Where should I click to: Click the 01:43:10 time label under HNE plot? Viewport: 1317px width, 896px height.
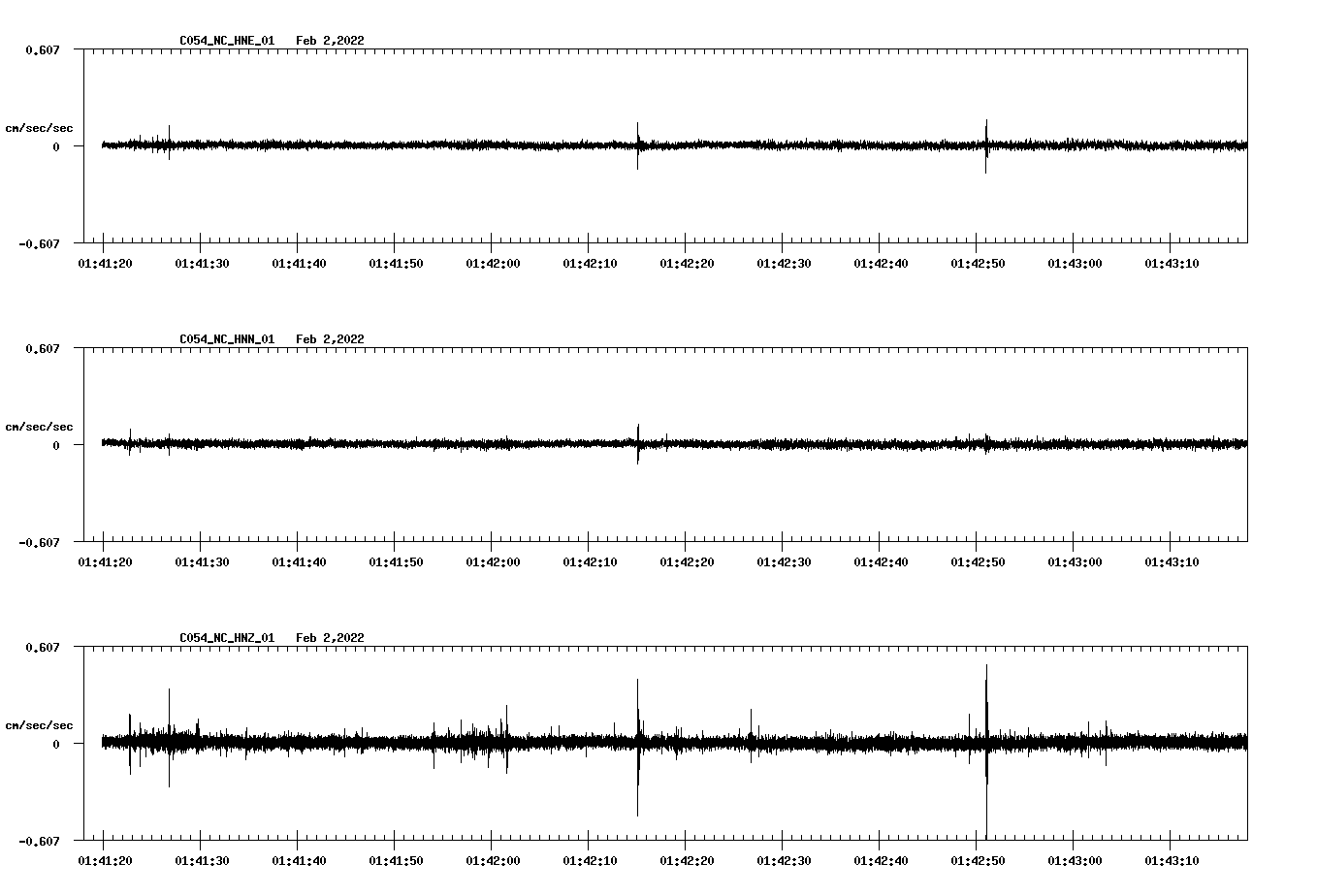(1172, 264)
